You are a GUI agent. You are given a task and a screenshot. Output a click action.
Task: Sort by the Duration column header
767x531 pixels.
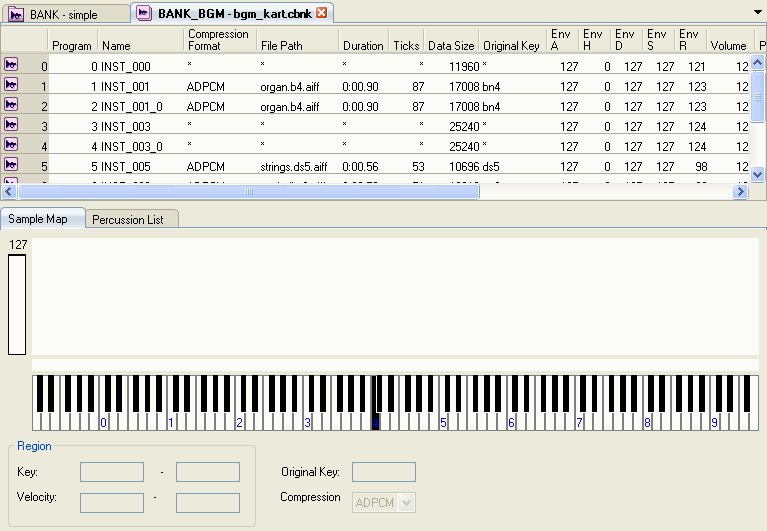(x=362, y=46)
